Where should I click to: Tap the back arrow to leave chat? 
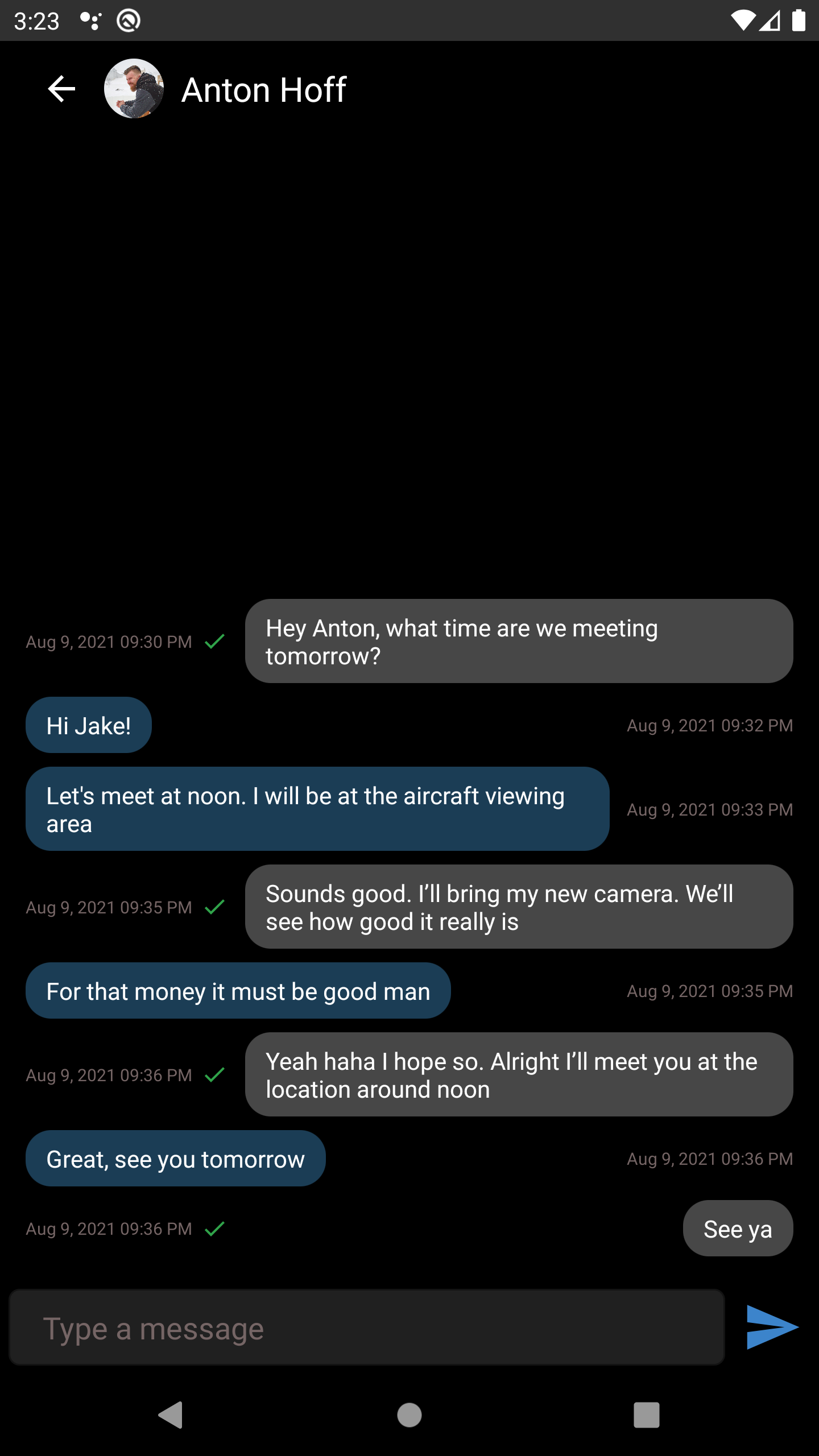tap(61, 89)
